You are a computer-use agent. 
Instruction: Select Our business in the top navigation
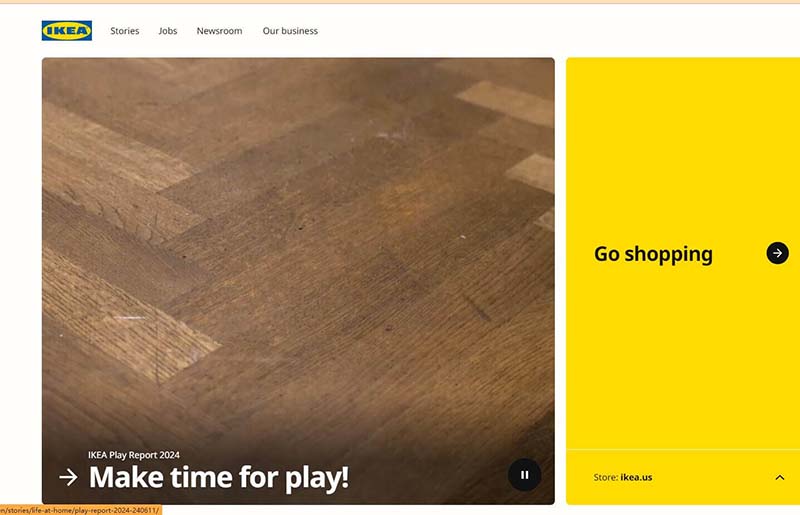click(290, 31)
